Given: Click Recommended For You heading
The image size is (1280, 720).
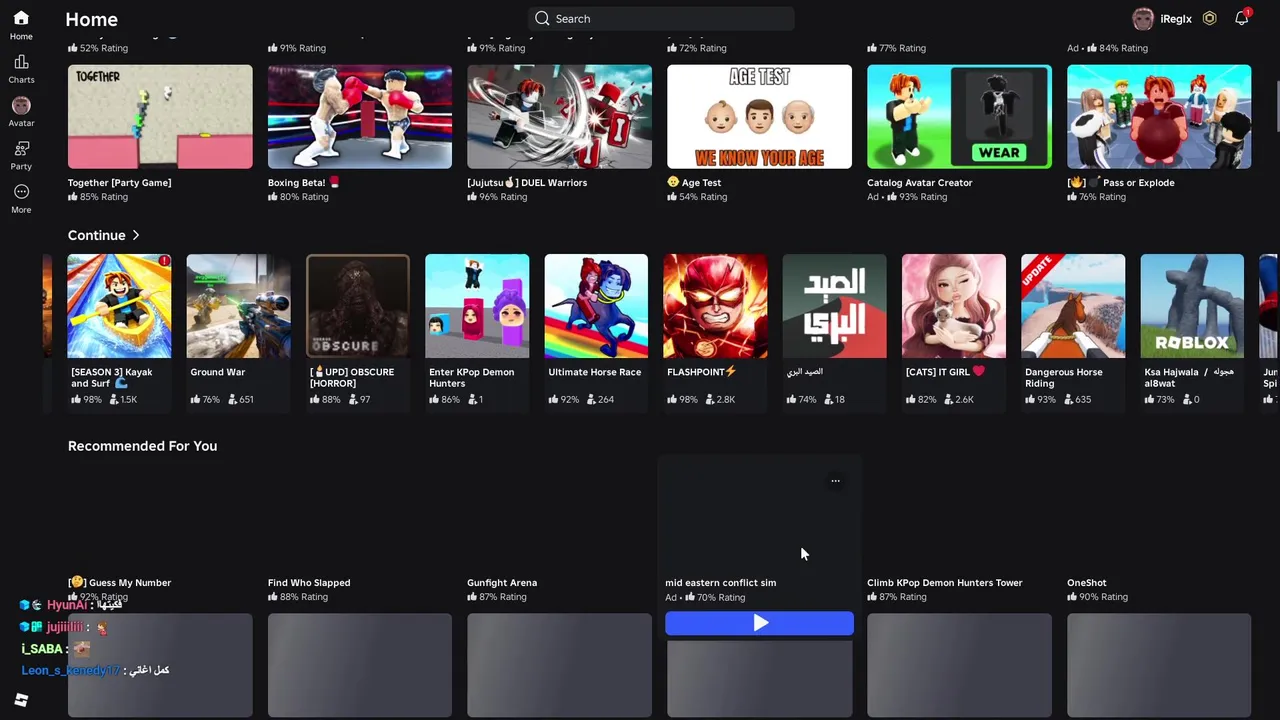Looking at the screenshot, I should [x=142, y=446].
